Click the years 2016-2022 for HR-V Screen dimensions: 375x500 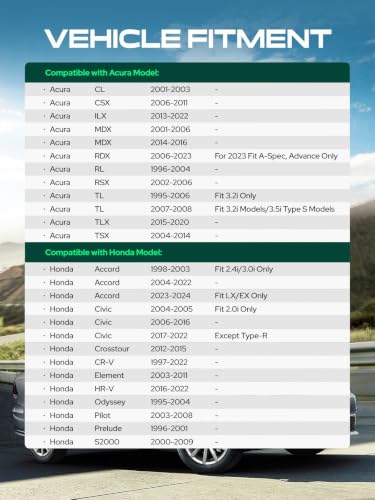point(169,389)
